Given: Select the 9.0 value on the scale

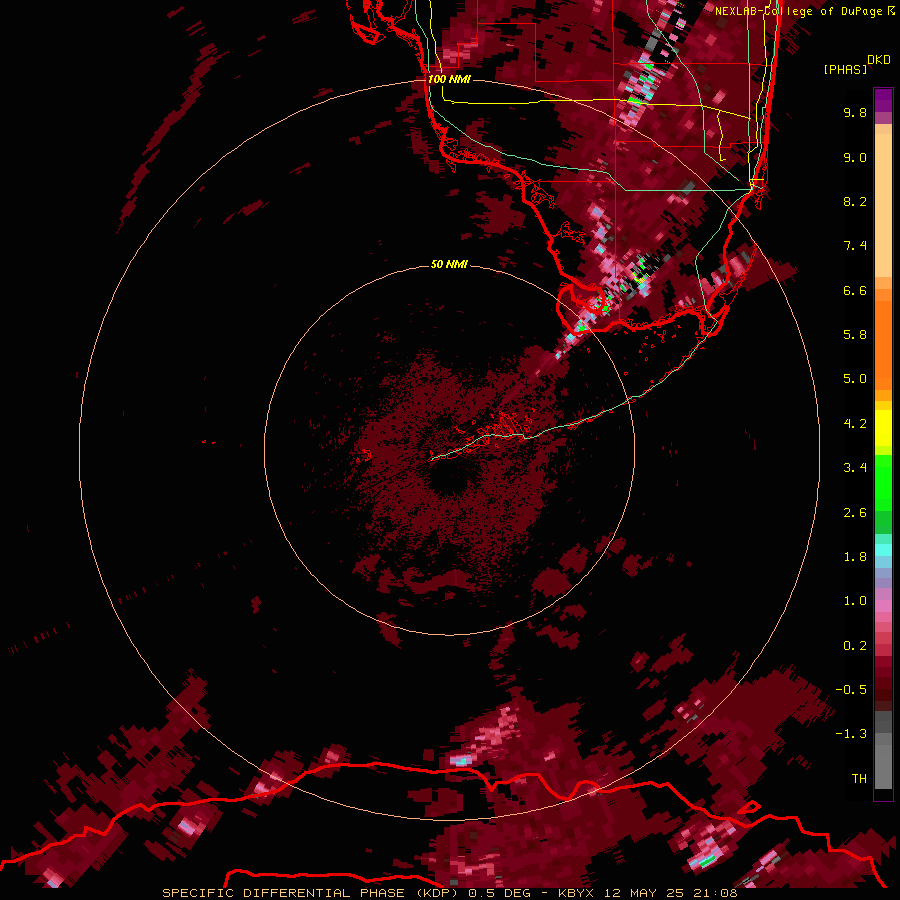Looking at the screenshot, I should pyautogui.click(x=855, y=157).
